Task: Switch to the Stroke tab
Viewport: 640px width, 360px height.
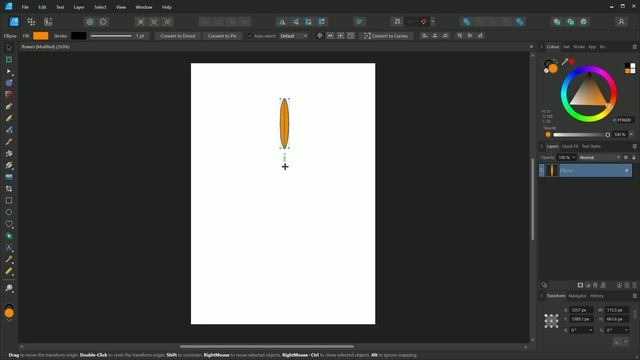Action: click(x=579, y=47)
